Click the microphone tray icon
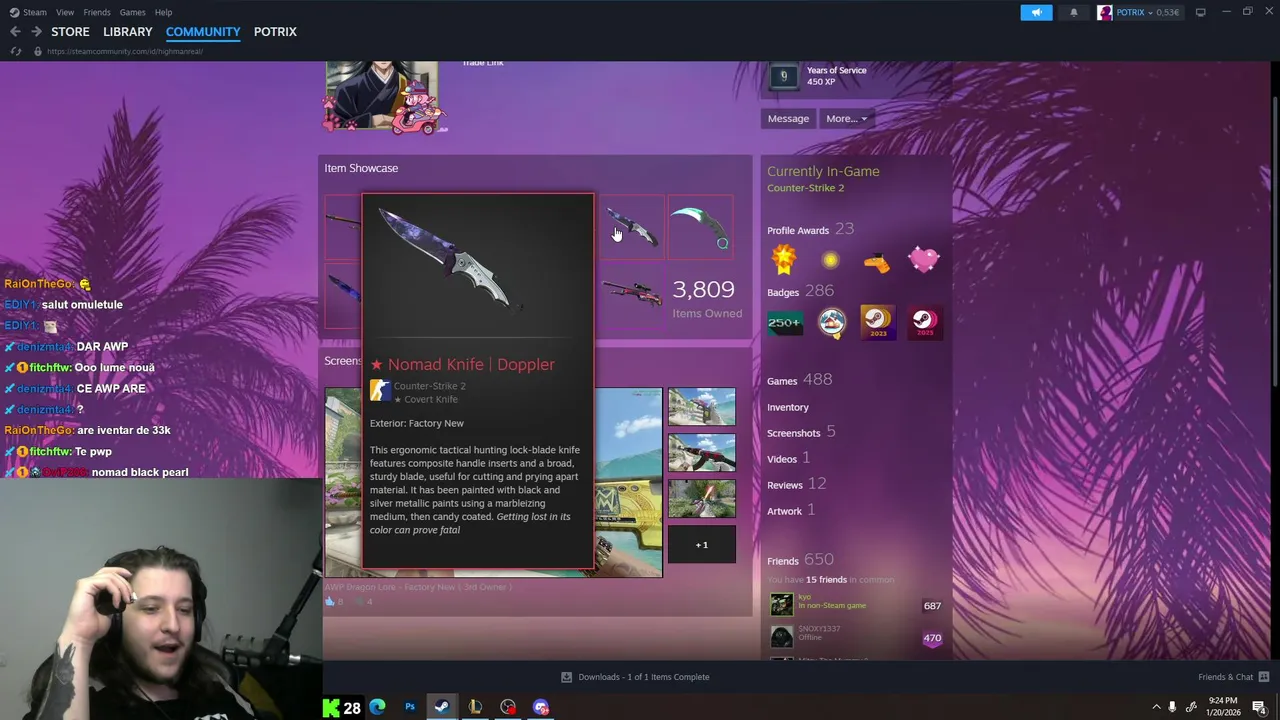The height and width of the screenshot is (720, 1280). (1173, 707)
